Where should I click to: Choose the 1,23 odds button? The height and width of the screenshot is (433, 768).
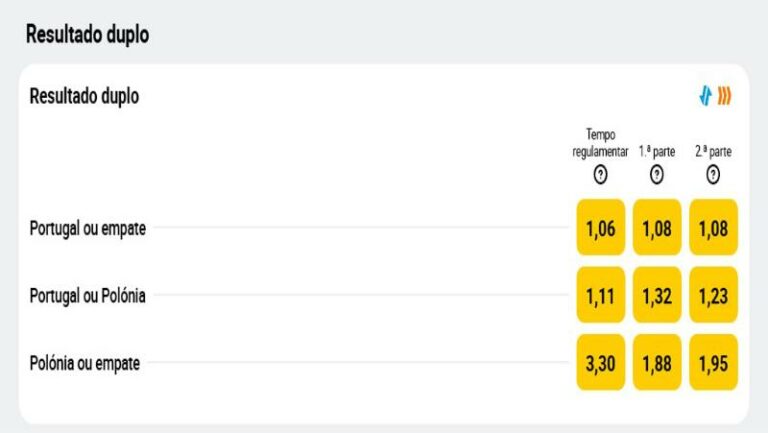coord(713,295)
